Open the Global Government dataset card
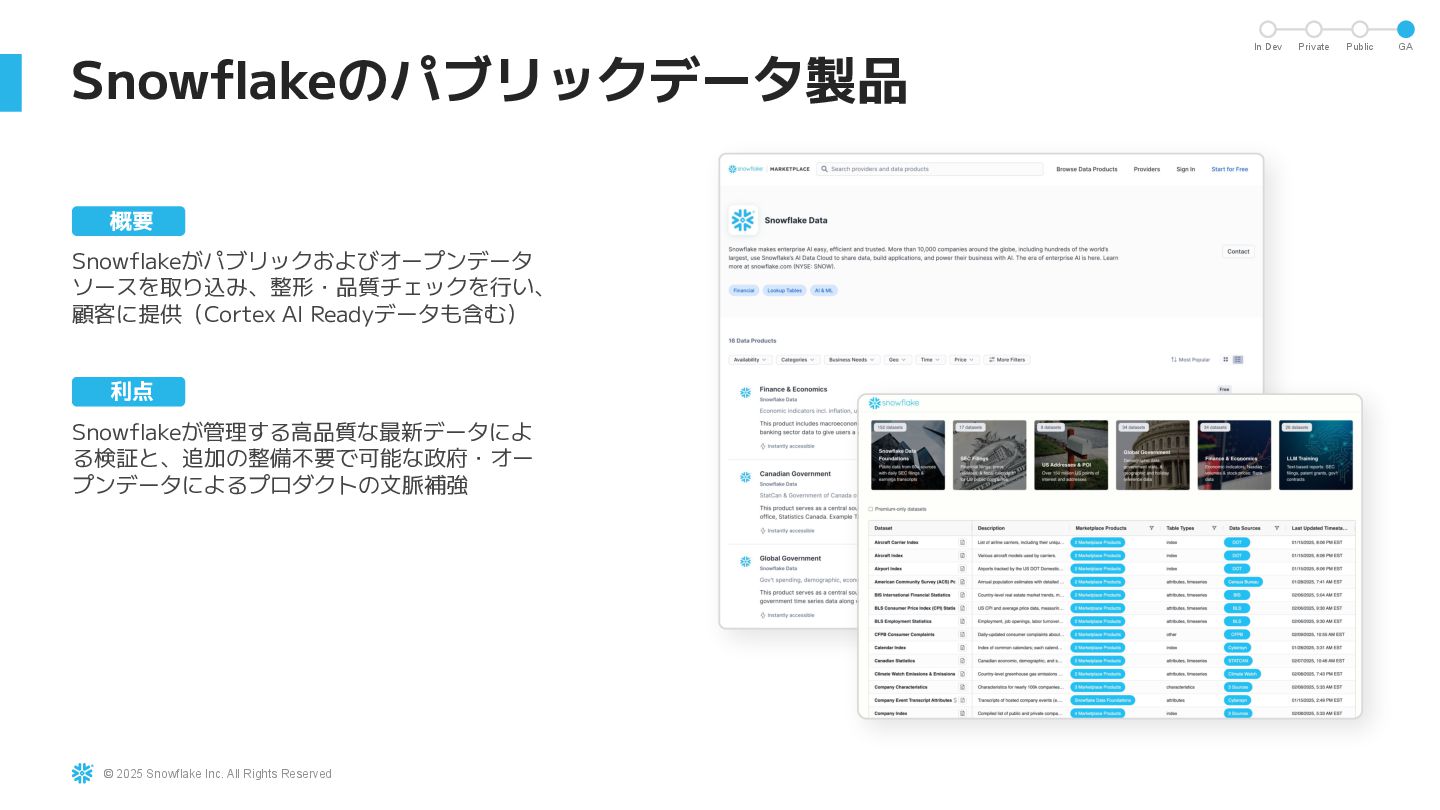The width and height of the screenshot is (1440, 810). (x=1153, y=455)
